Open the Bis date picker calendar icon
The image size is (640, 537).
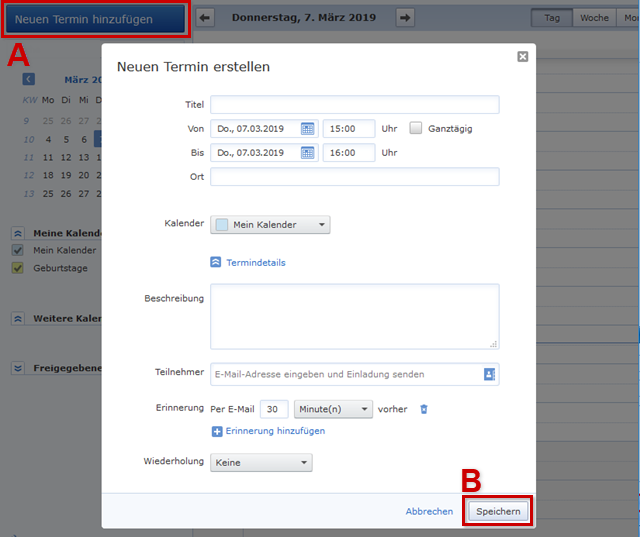pos(307,153)
